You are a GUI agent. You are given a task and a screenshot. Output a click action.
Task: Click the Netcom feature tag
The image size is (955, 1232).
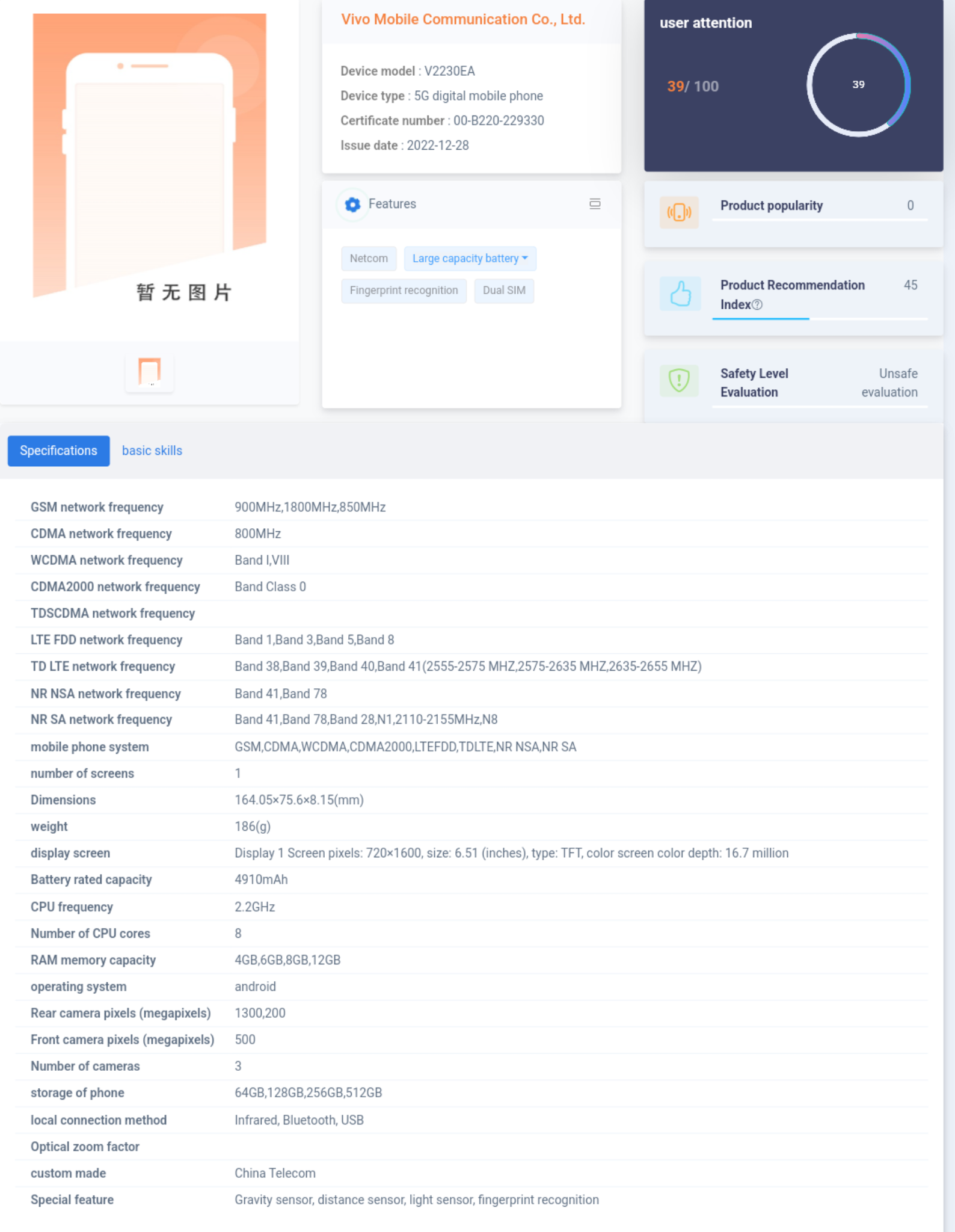pos(369,259)
